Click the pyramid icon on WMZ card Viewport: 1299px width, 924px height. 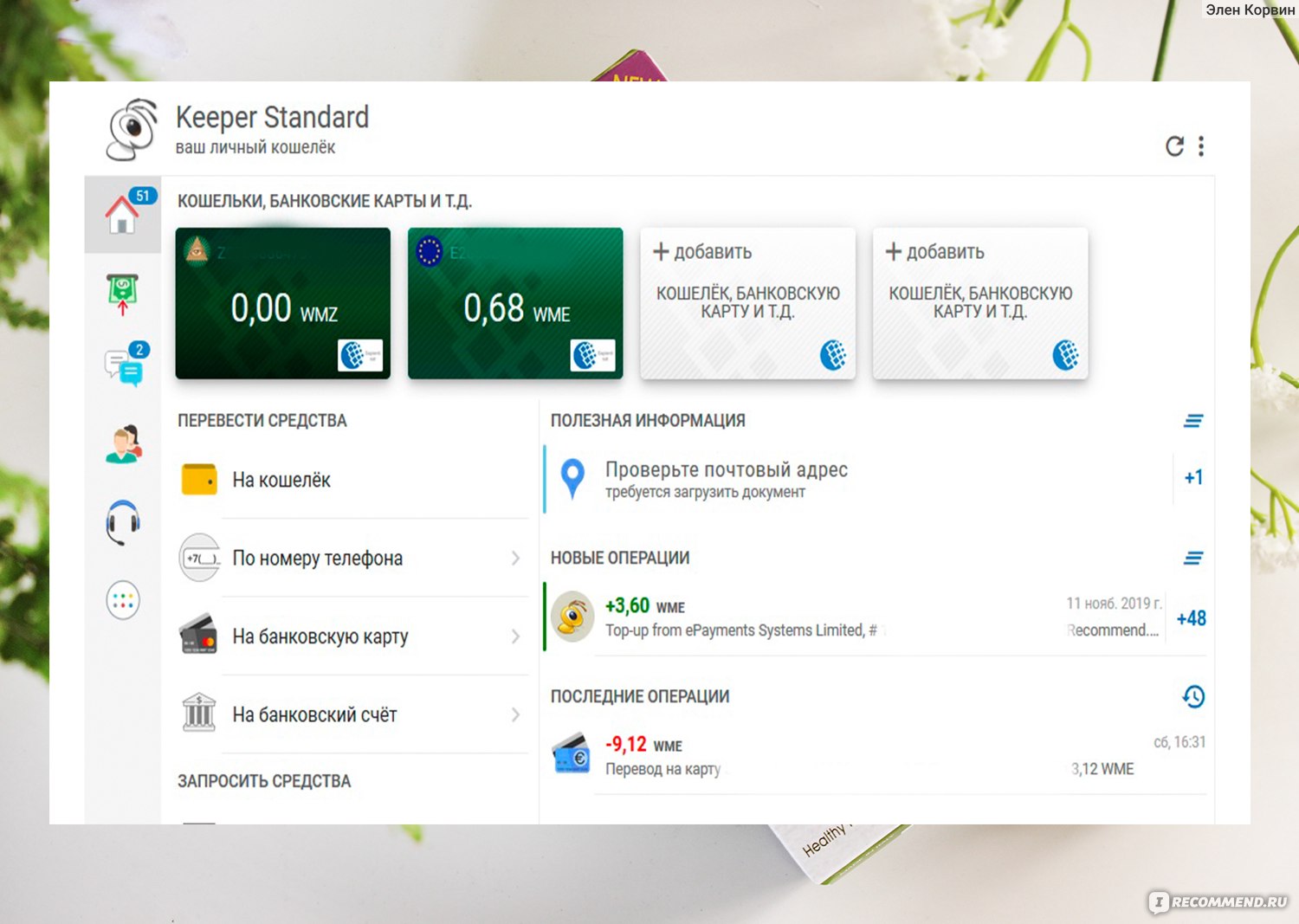click(197, 251)
